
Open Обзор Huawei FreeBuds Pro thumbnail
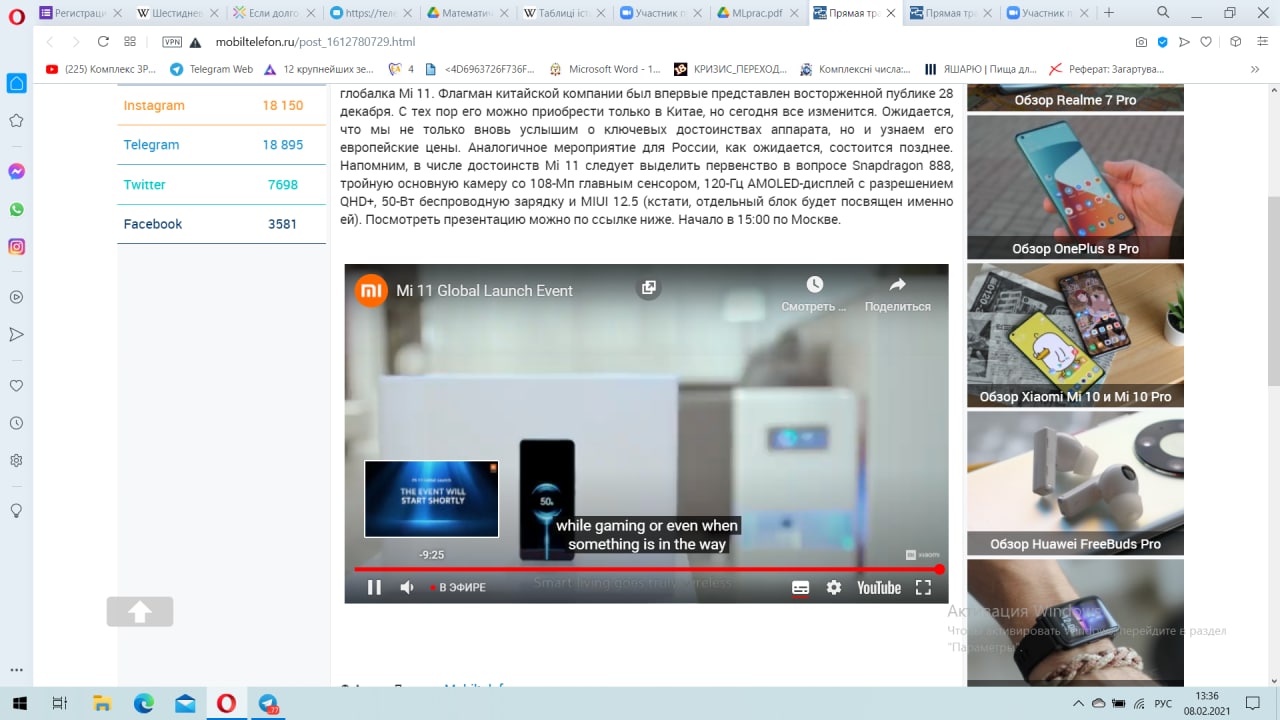1075,483
